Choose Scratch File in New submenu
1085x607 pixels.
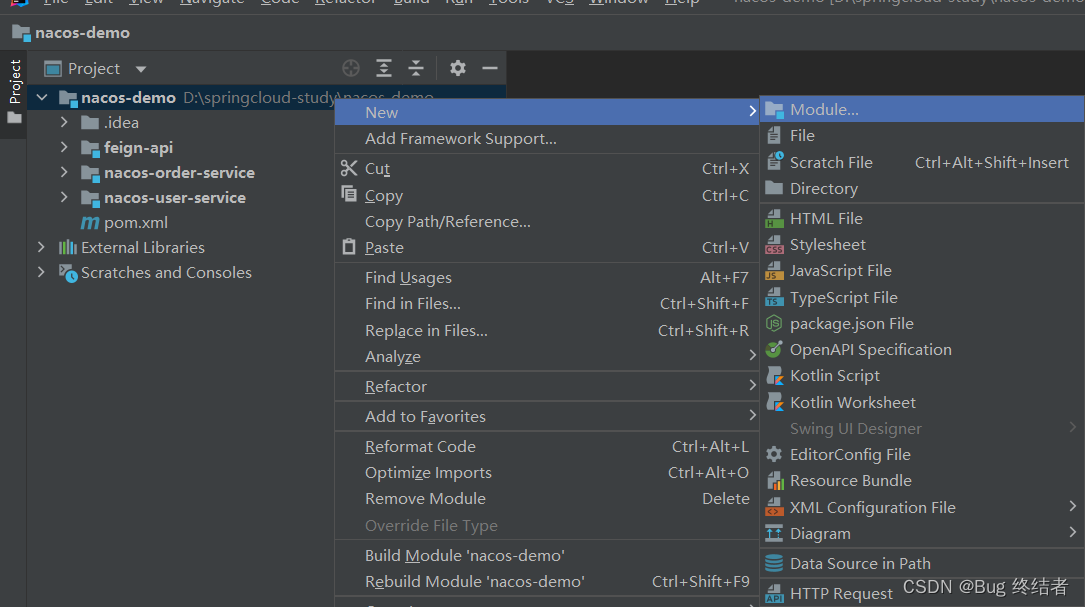coord(922,163)
